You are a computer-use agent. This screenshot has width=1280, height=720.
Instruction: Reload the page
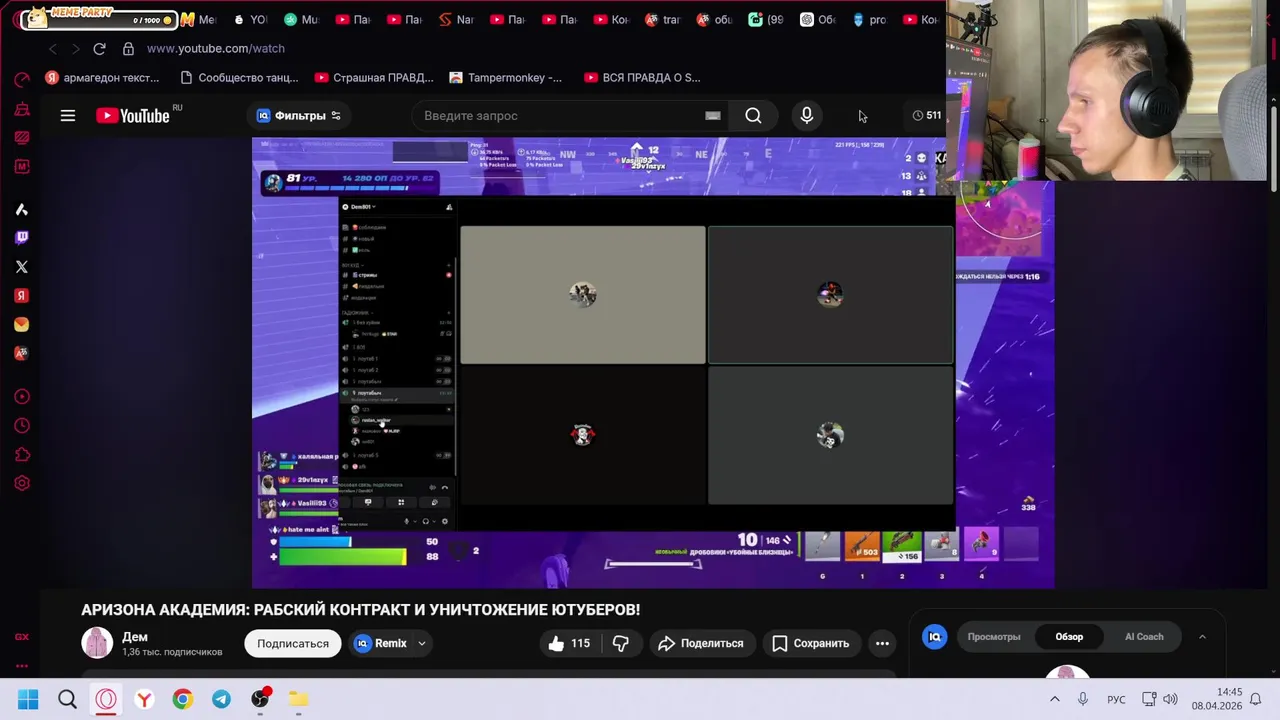[99, 48]
